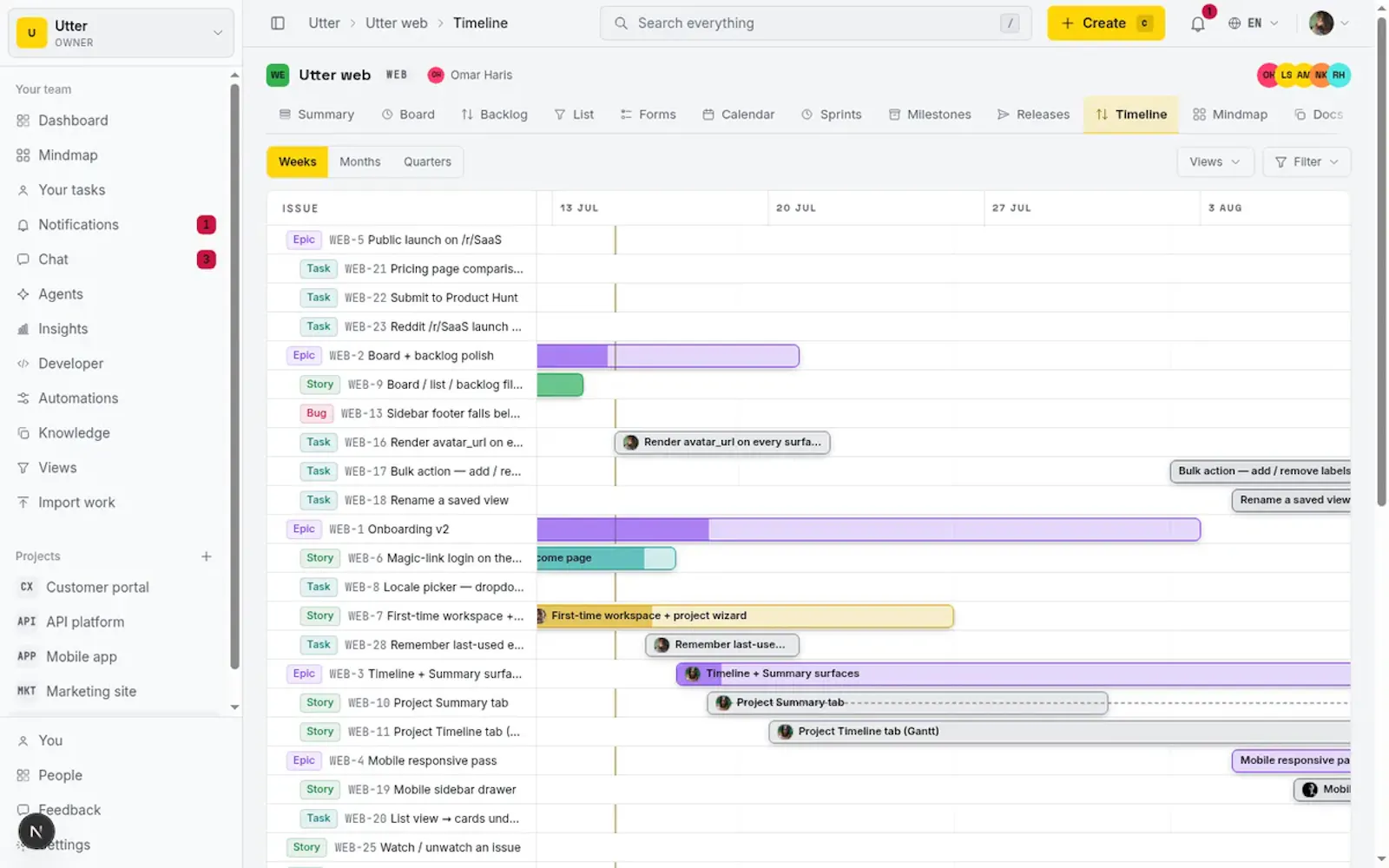1389x868 pixels.
Task: Click the Onboarding v2 epic progress bar
Action: coord(868,529)
